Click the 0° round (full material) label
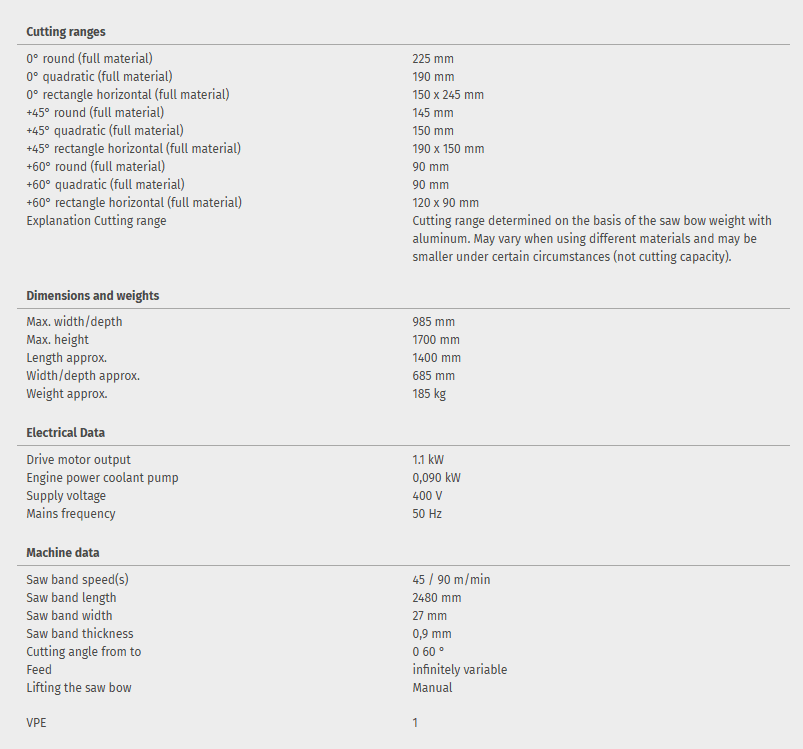 tap(90, 59)
